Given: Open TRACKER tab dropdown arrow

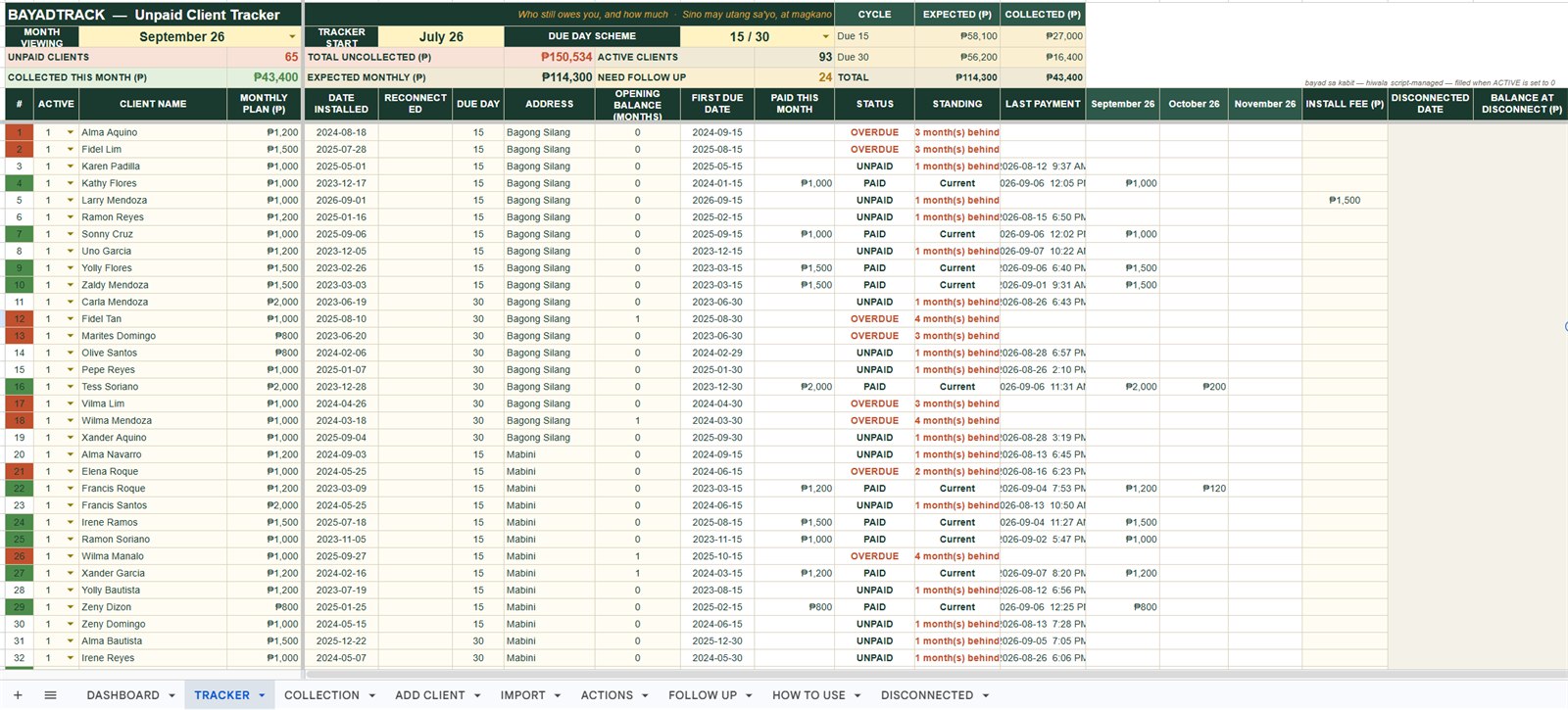Looking at the screenshot, I should (x=262, y=695).
